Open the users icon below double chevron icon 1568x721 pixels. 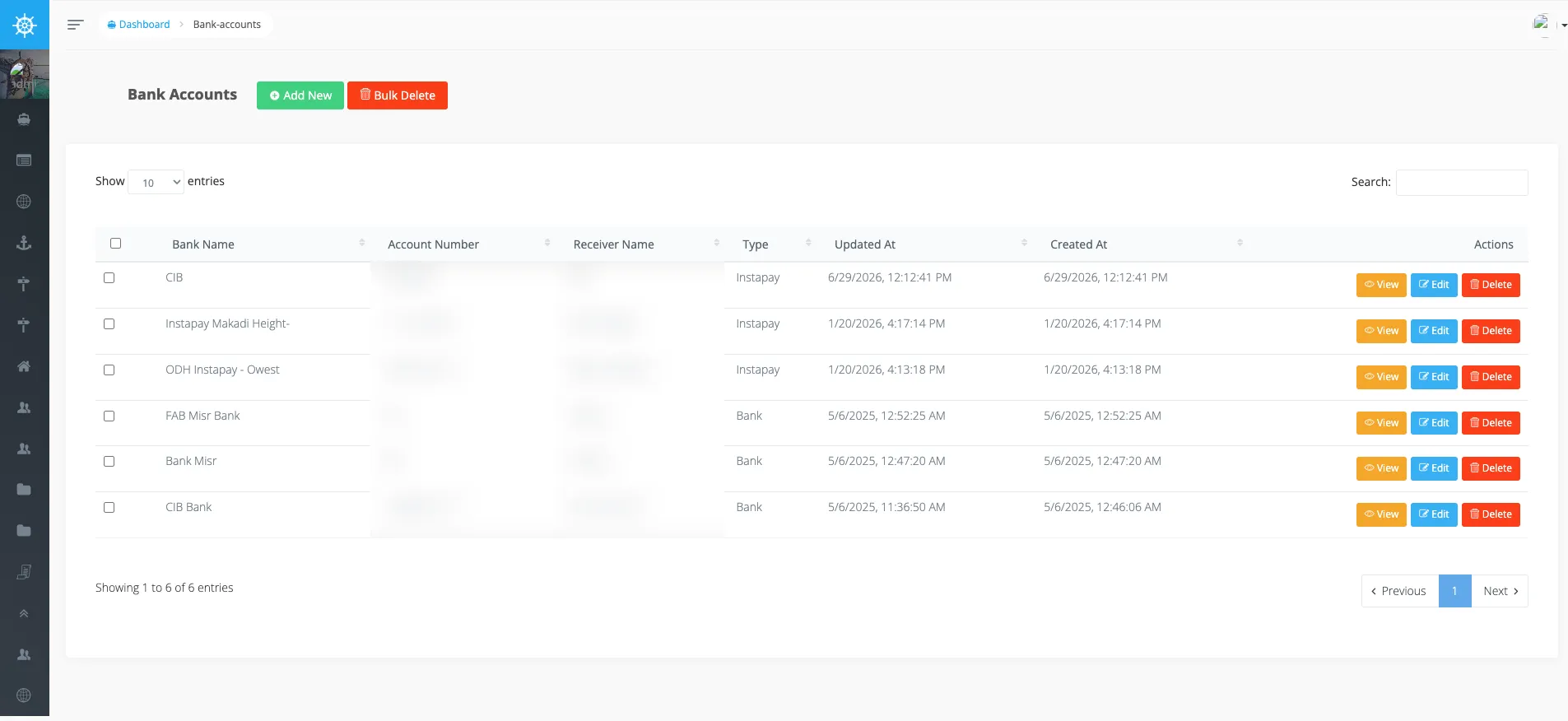coord(24,654)
